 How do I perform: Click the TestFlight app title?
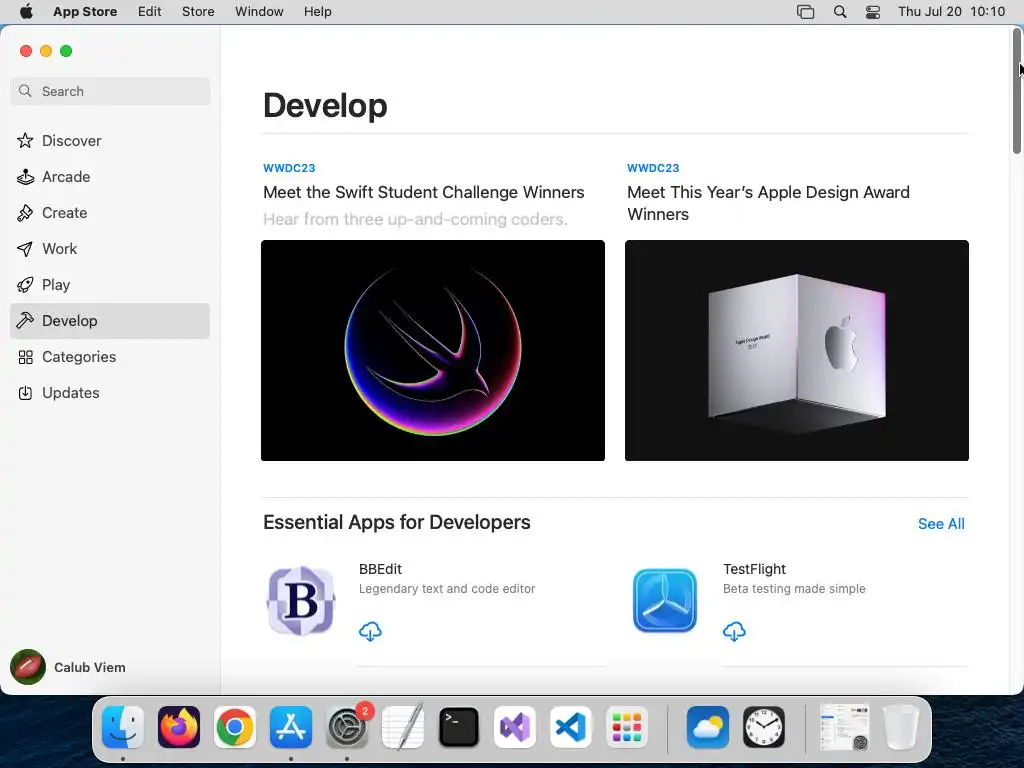click(754, 569)
